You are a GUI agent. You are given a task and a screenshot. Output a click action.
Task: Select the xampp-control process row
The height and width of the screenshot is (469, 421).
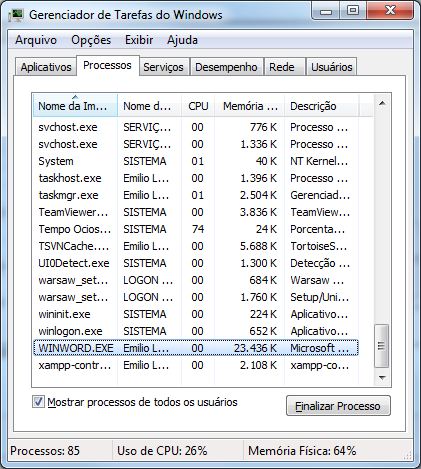coord(196,365)
